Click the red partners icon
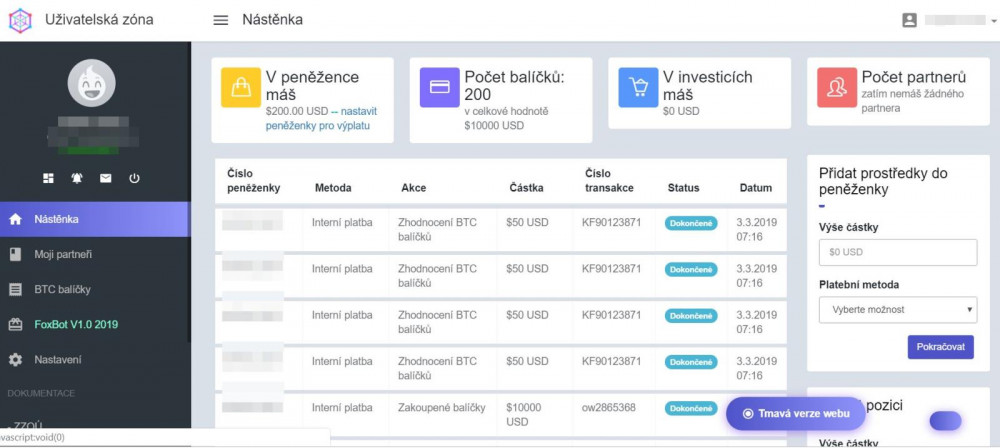Screen dimensions: 1000x448 click(837, 87)
